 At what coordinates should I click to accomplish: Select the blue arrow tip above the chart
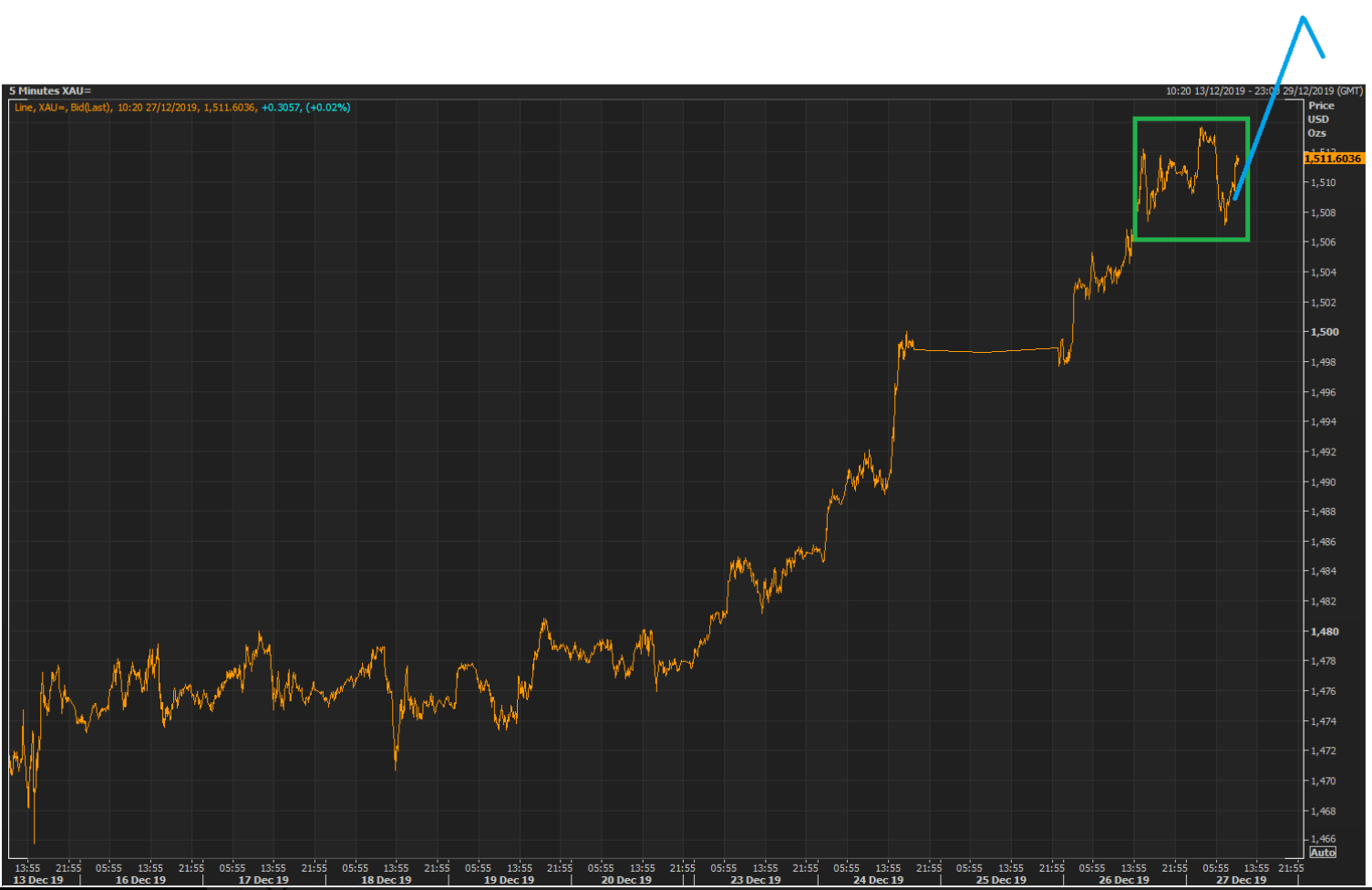1305,18
